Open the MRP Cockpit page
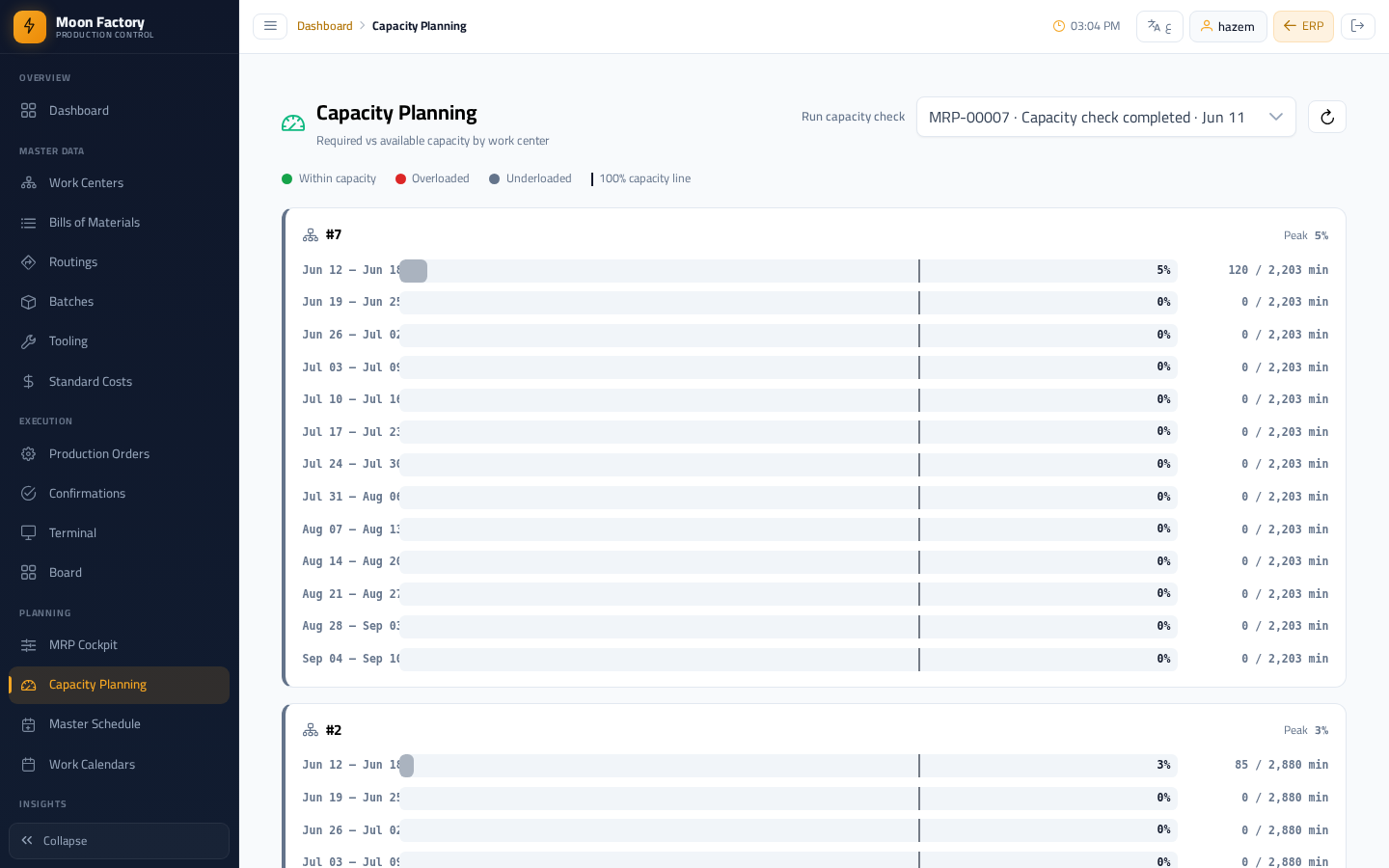The image size is (1389, 868). pos(120,645)
